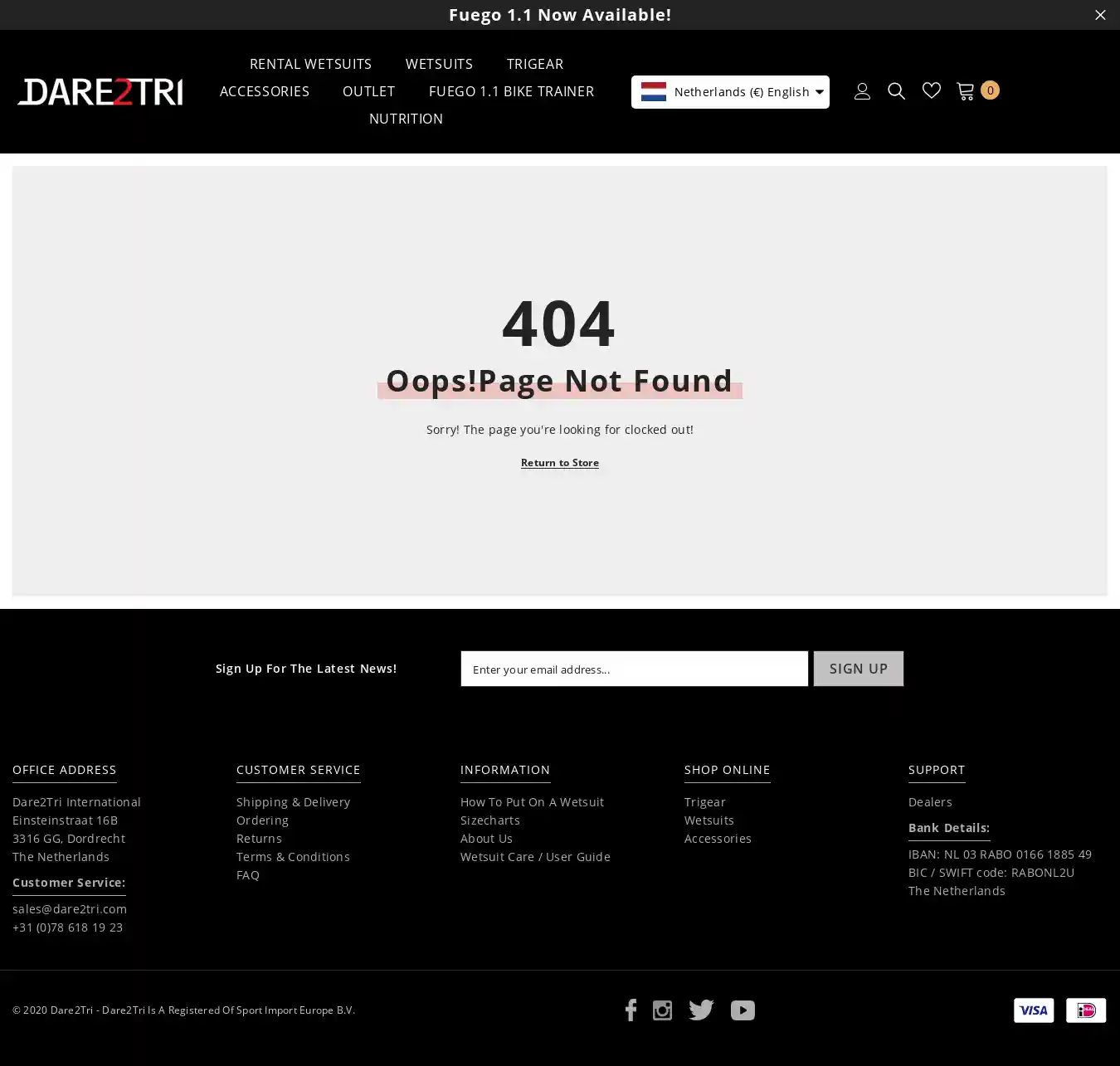1120x1066 pixels.
Task: Open the Twitter icon in footer
Action: tap(701, 1010)
